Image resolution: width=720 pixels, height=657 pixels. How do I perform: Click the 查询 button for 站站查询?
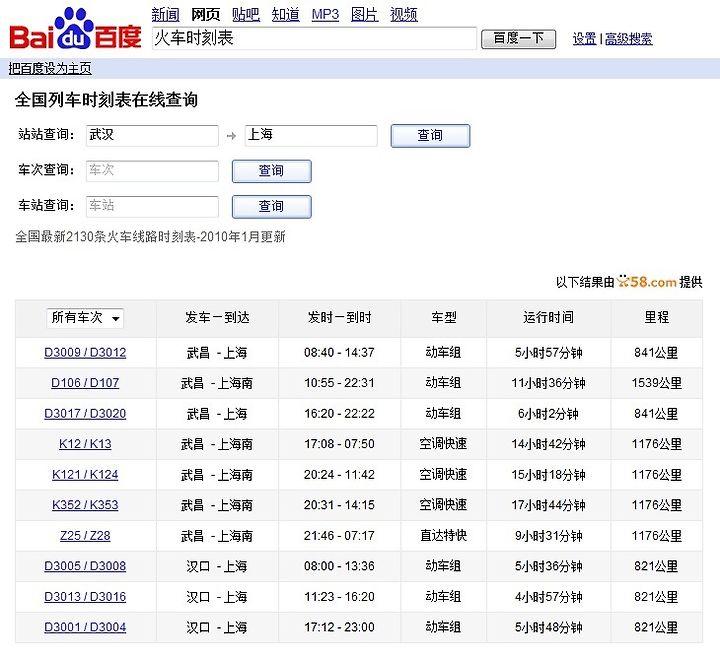coord(430,135)
